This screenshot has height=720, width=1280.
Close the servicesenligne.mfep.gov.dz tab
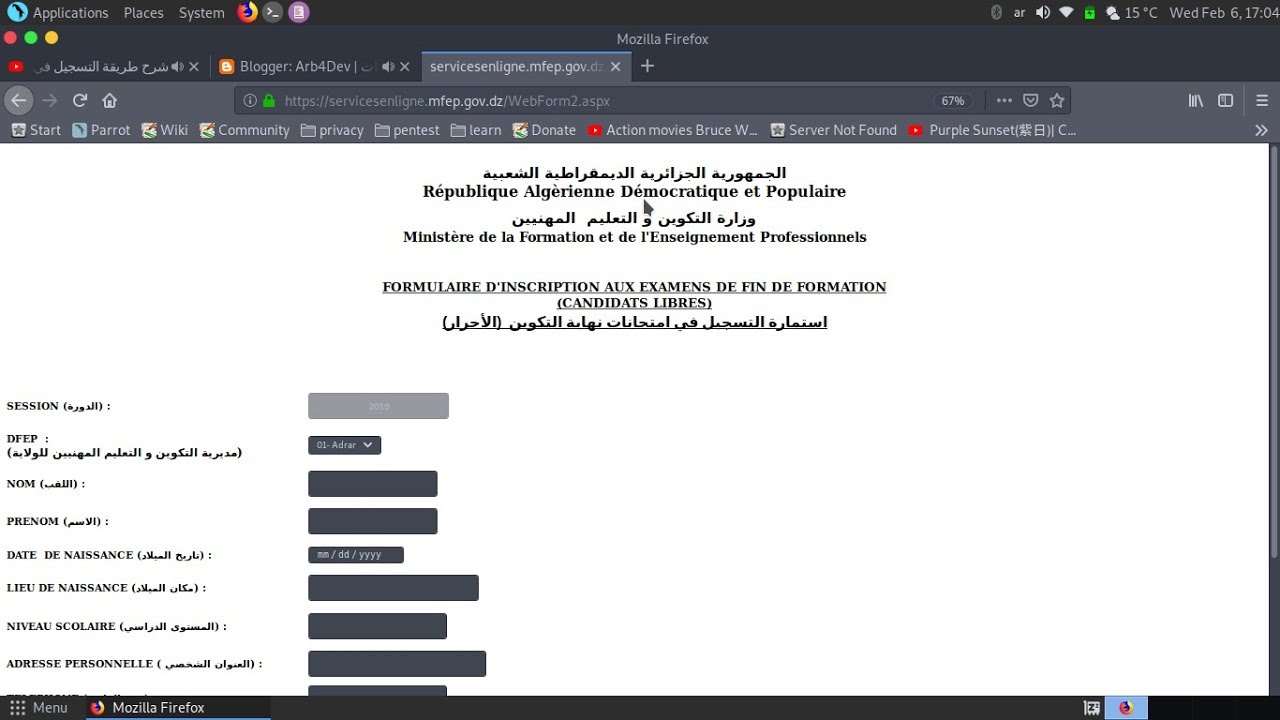(x=616, y=67)
